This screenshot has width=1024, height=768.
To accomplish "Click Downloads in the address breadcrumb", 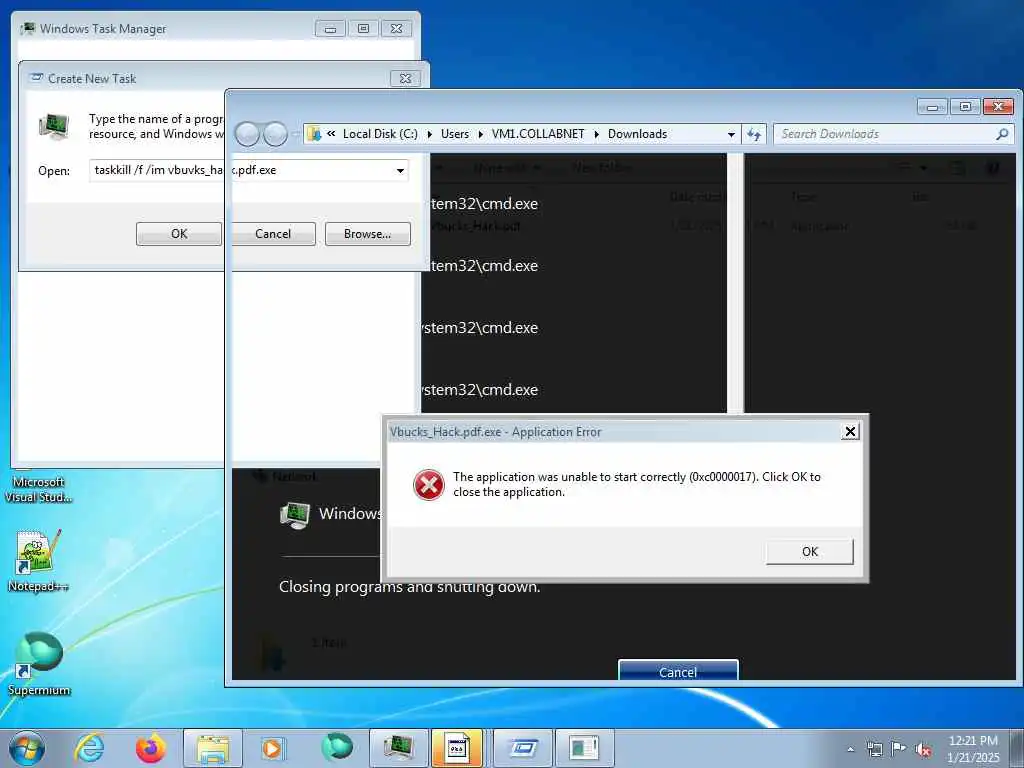I will (637, 134).
